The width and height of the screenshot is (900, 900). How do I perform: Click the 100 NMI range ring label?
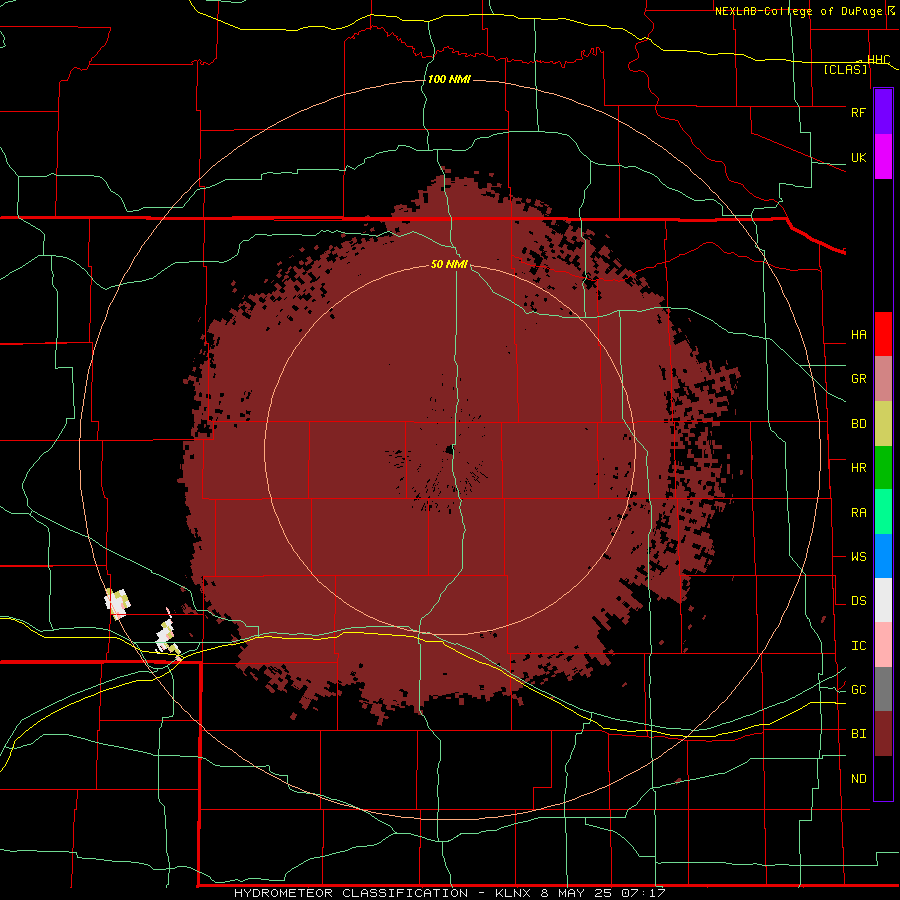[449, 79]
